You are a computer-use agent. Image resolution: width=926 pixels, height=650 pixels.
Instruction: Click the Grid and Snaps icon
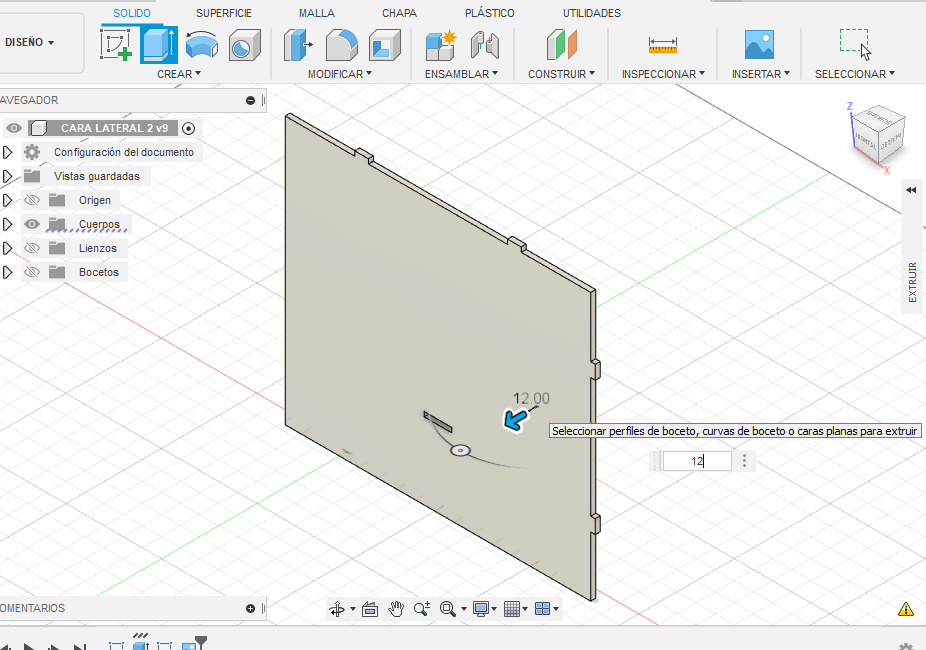coord(511,609)
